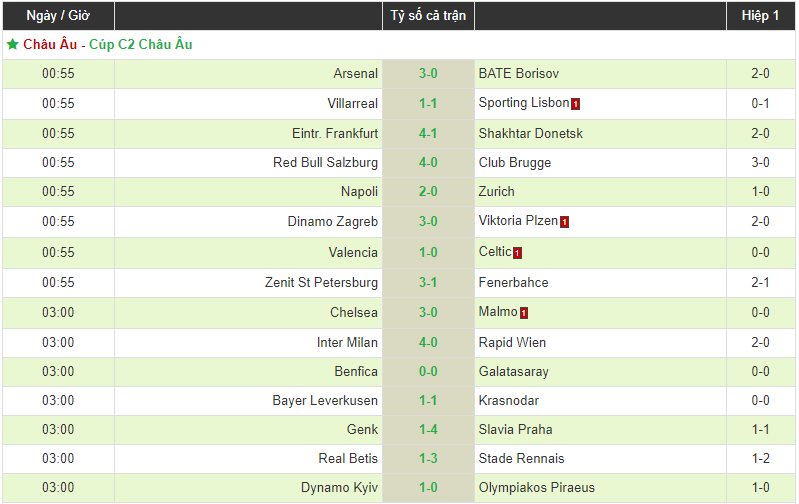
Task: Click the Hiệp 1 column header
Action: coord(760,16)
